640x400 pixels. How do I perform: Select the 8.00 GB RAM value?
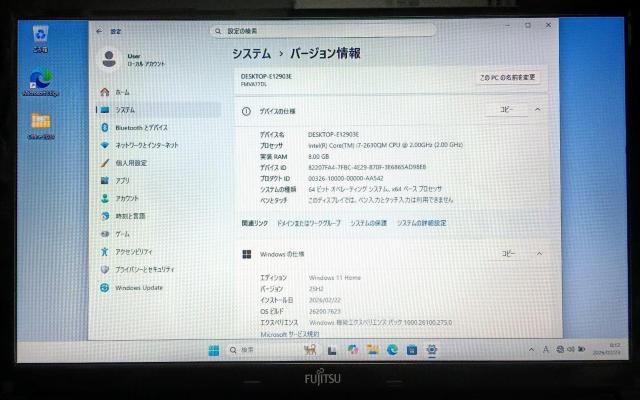(318, 157)
